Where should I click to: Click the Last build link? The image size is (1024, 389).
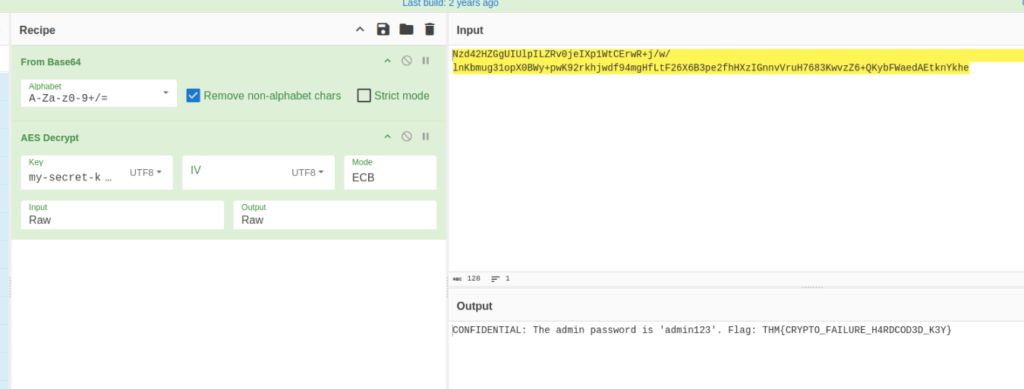(450, 3)
